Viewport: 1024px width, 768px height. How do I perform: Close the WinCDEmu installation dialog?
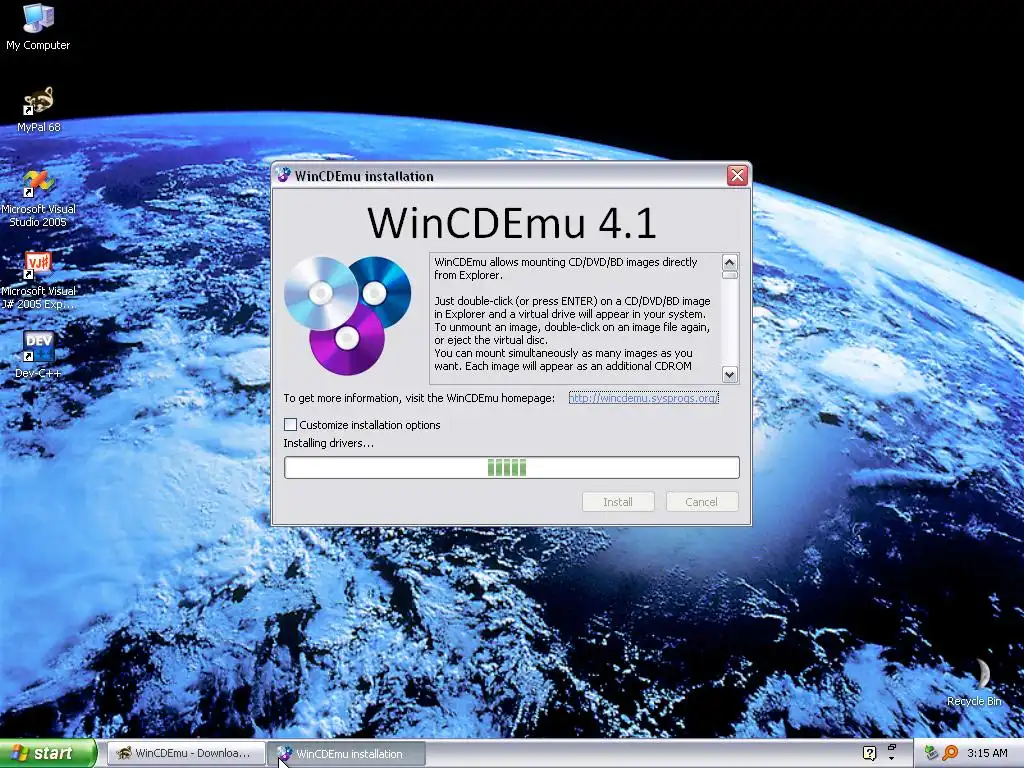point(737,176)
